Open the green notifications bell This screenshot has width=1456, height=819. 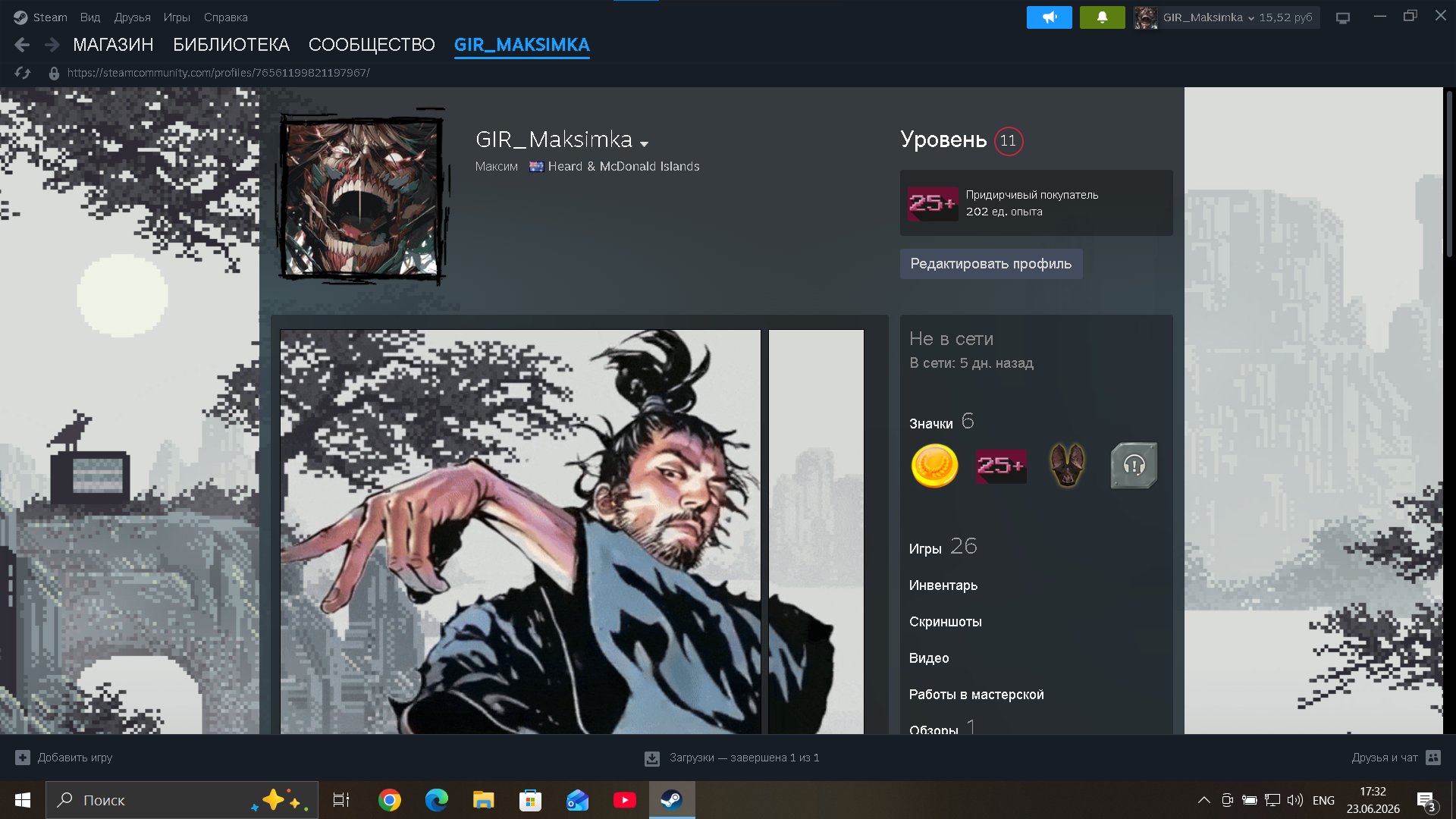(1102, 17)
